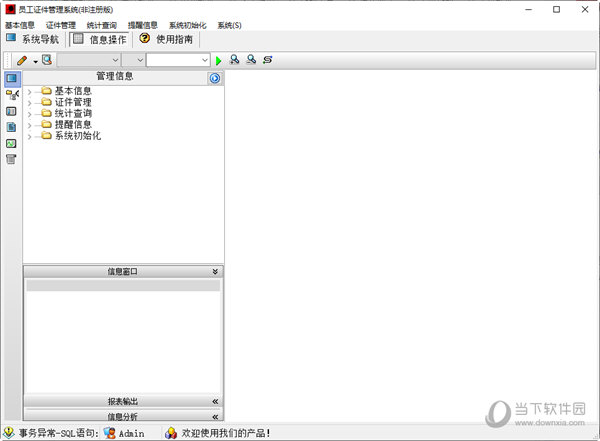Expand the 提醒信息 tree node
This screenshot has height=441, width=600.
[29, 125]
